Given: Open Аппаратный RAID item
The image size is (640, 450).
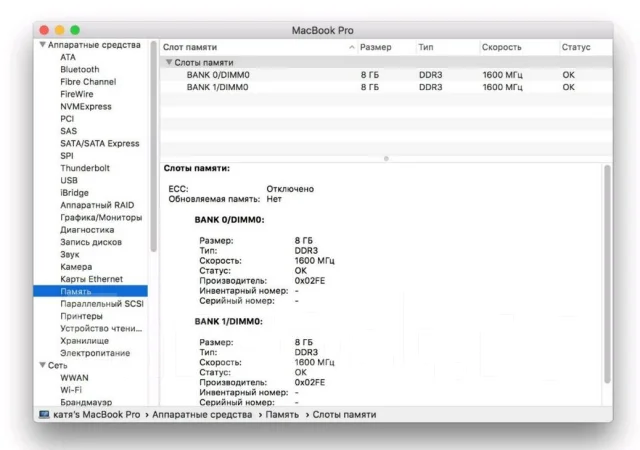Looking at the screenshot, I should point(97,205).
